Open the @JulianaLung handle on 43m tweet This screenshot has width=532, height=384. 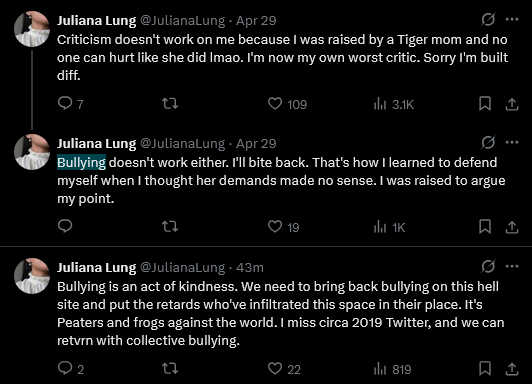point(183,268)
